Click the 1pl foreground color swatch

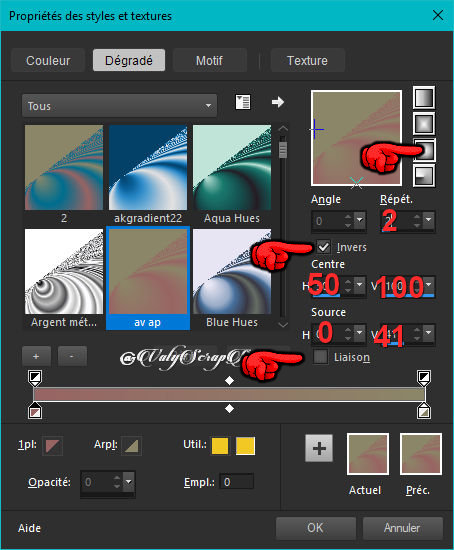53,445
